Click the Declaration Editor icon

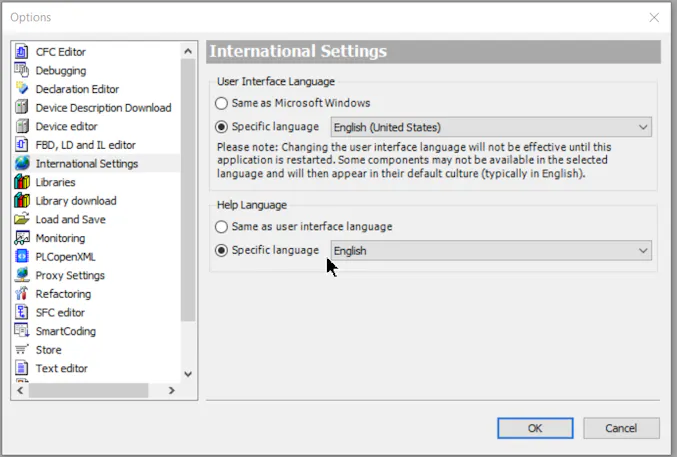click(22, 89)
